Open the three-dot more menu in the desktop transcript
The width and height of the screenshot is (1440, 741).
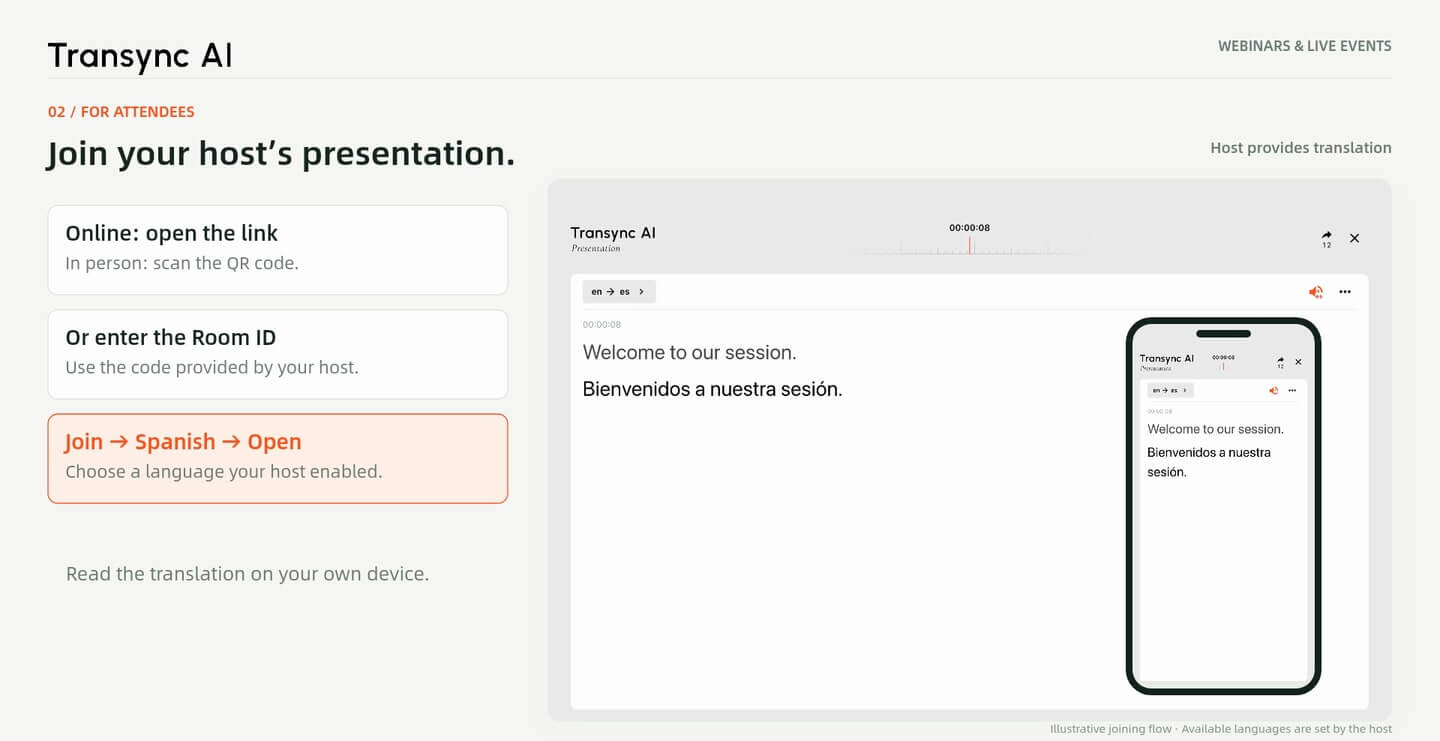coord(1345,292)
